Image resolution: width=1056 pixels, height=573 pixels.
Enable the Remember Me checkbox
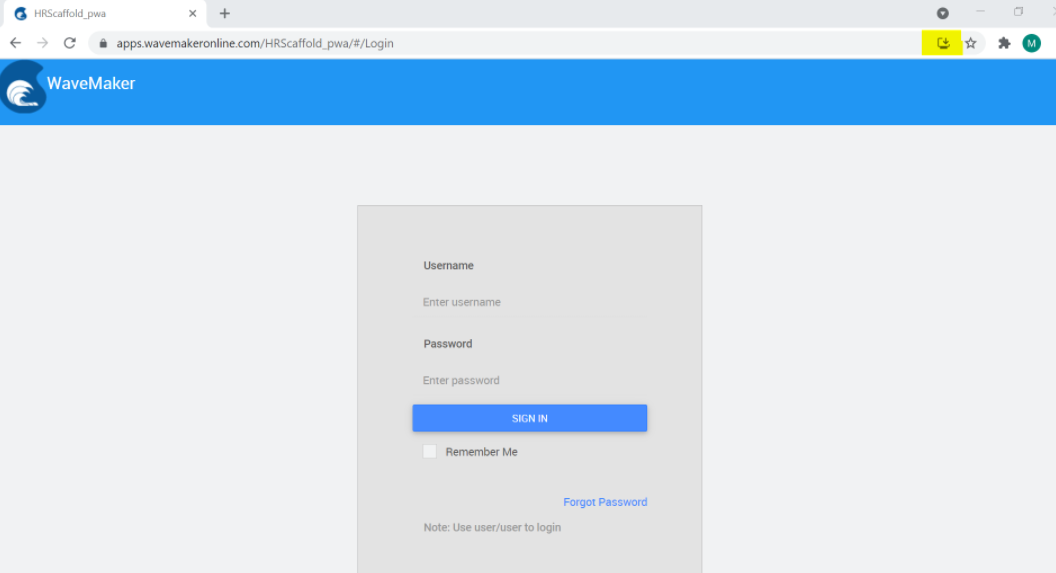430,452
